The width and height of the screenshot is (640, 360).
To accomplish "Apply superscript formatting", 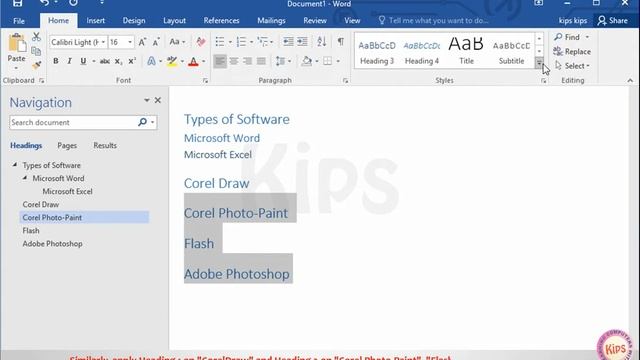I will pos(132,61).
